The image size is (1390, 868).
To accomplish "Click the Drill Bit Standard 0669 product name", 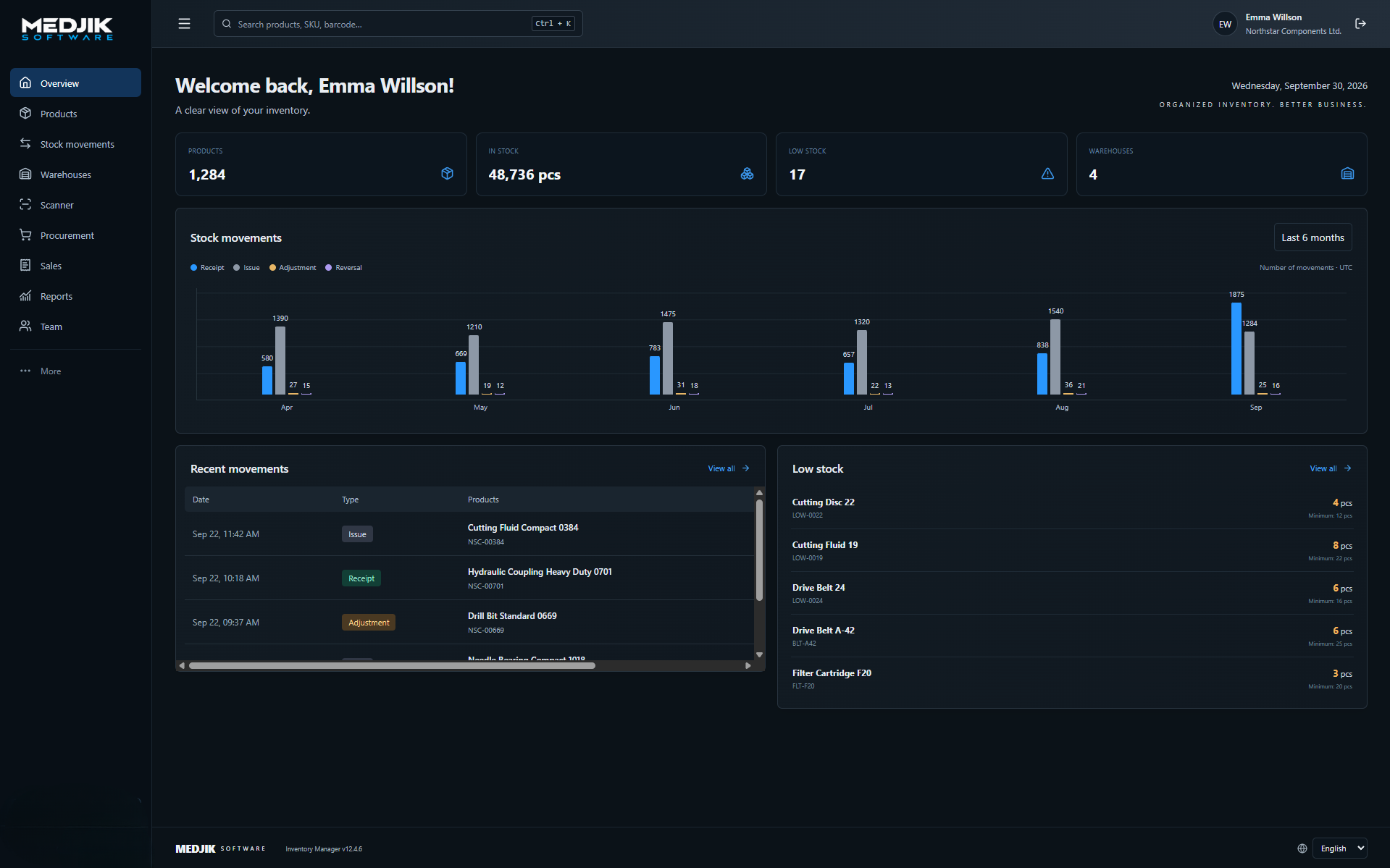I will pyautogui.click(x=512, y=616).
